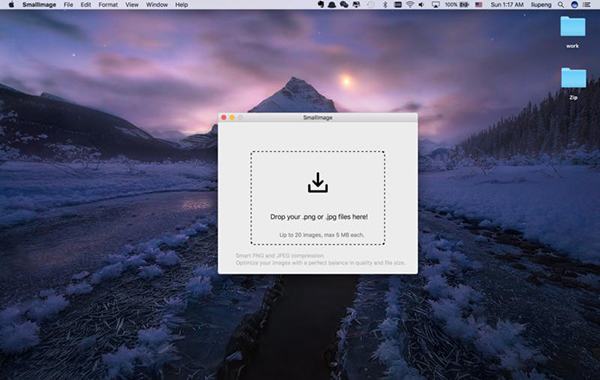Click the dashed drop zone area
Image resolution: width=600 pixels, height=380 pixels.
tap(318, 198)
